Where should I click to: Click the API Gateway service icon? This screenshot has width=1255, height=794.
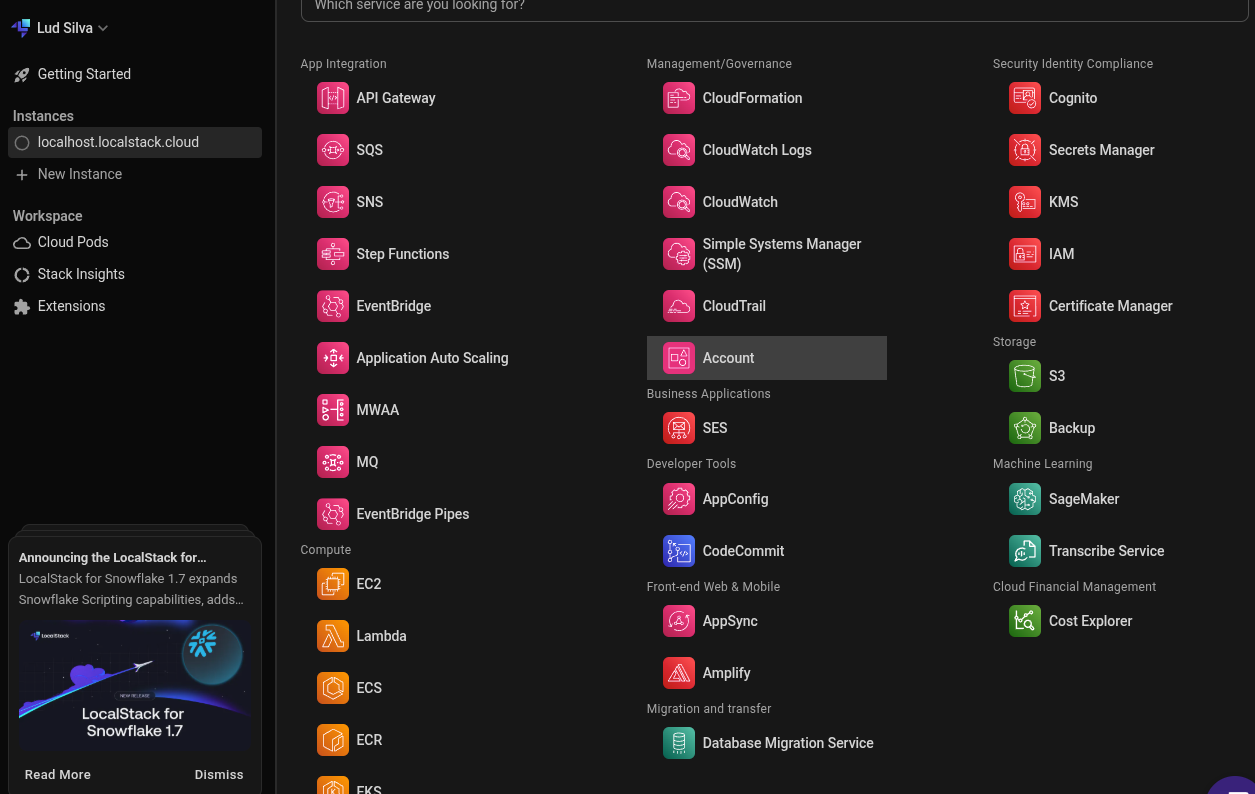(333, 98)
